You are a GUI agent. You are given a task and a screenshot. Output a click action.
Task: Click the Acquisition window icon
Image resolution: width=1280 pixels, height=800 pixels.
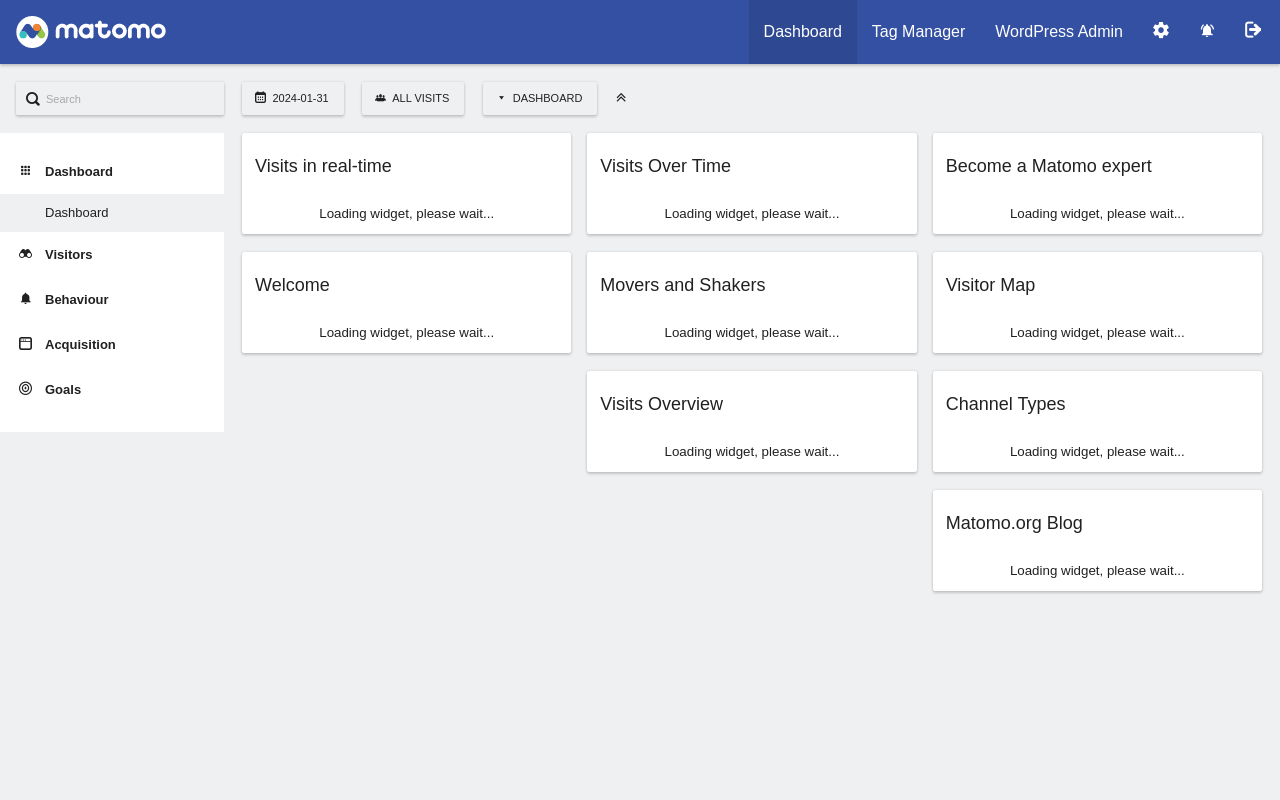tap(25, 344)
